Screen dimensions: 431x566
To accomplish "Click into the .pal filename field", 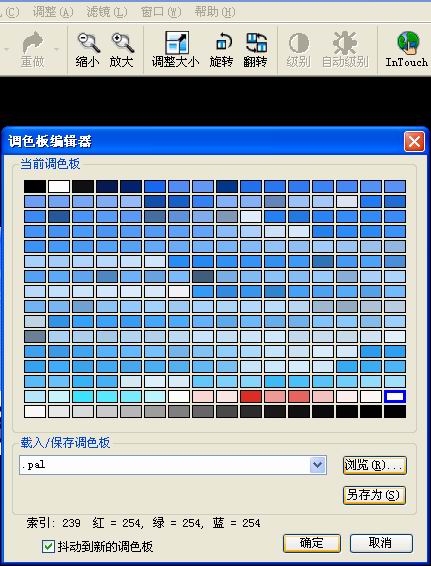I will [x=165, y=465].
